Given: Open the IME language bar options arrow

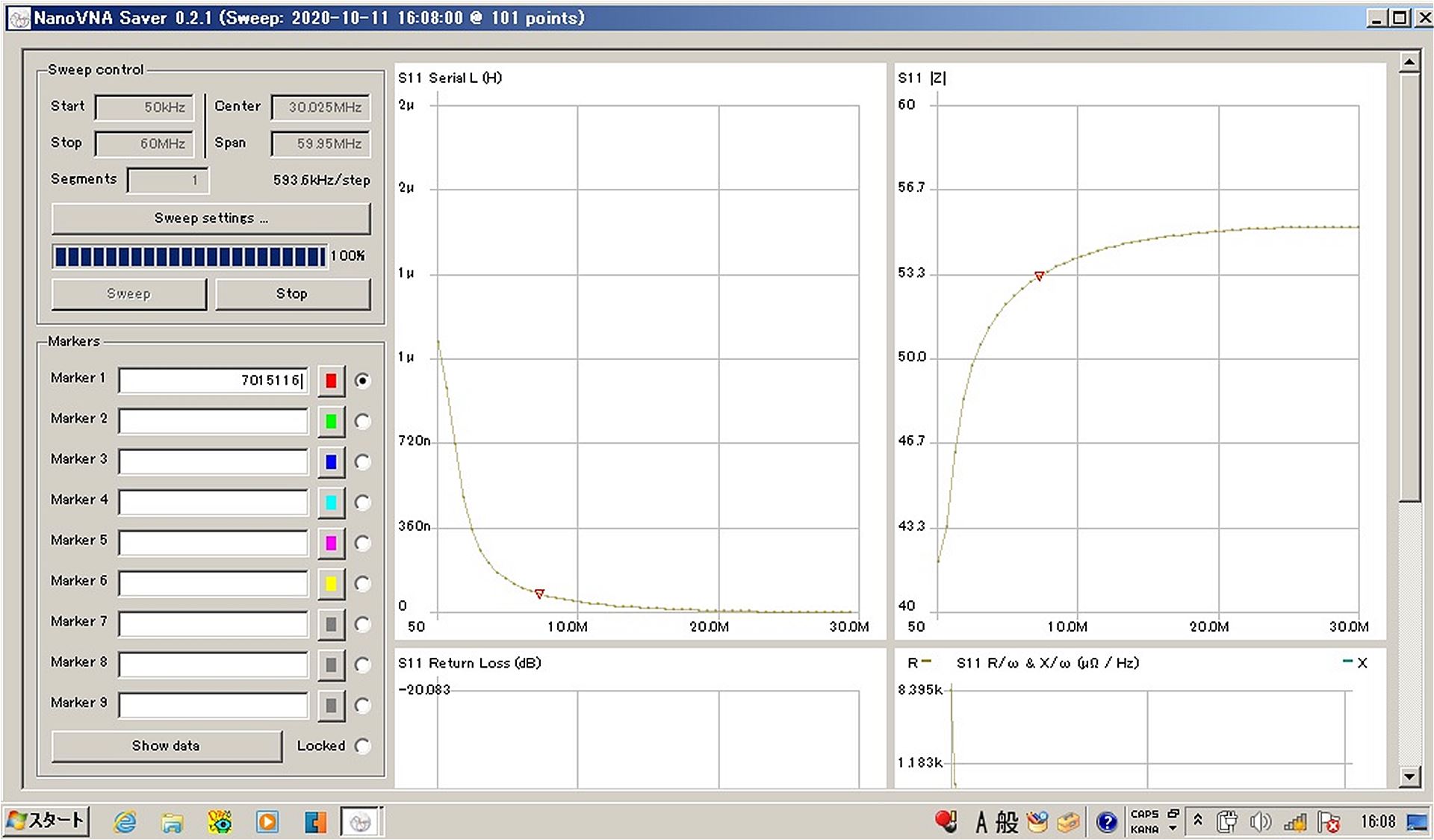Looking at the screenshot, I should tap(1173, 829).
